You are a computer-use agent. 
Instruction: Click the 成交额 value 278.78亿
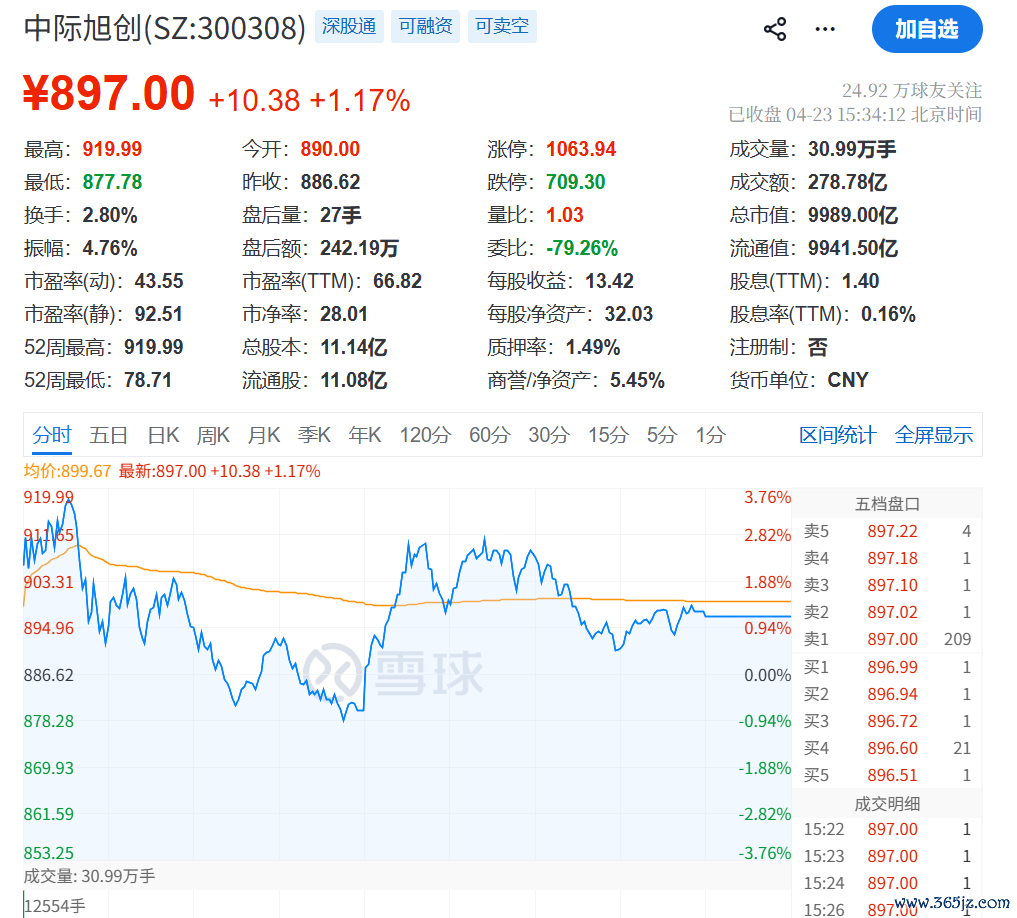pos(847,182)
